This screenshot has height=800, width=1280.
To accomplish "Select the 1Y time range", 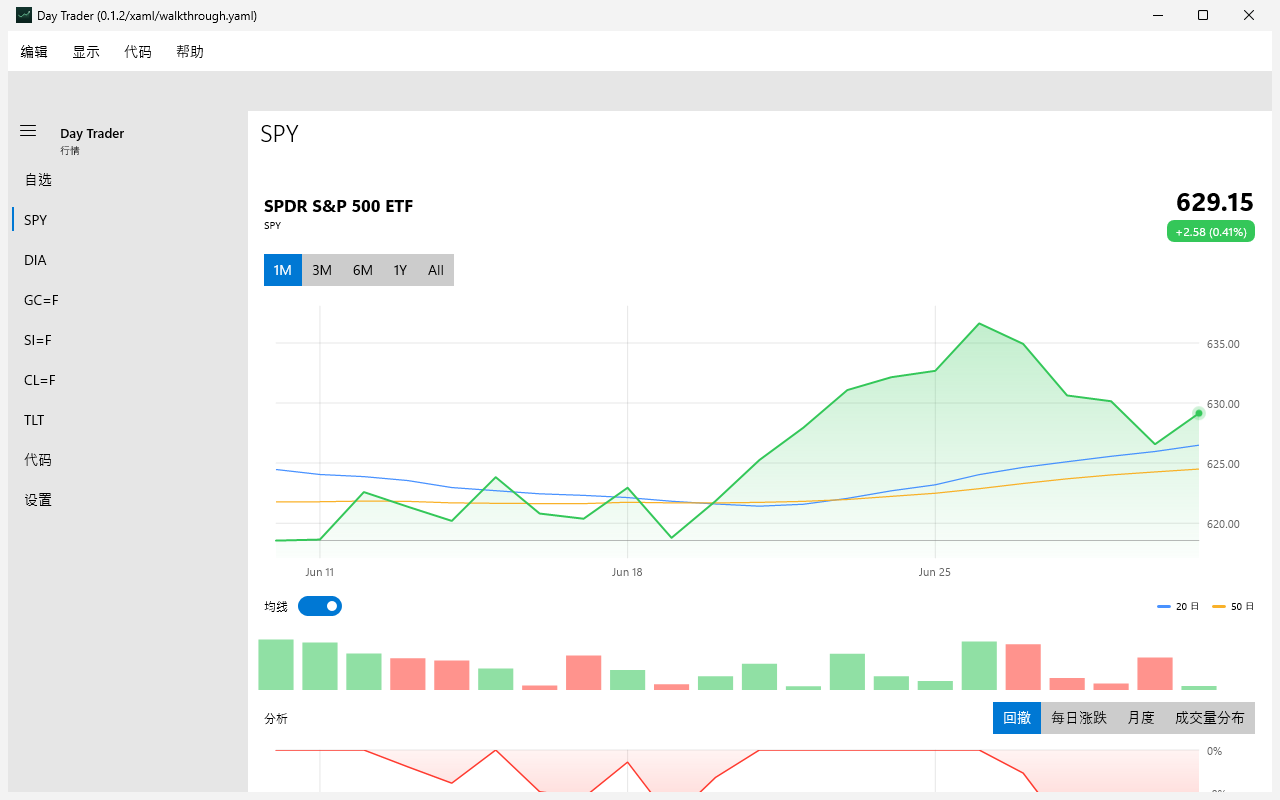I will click(400, 270).
